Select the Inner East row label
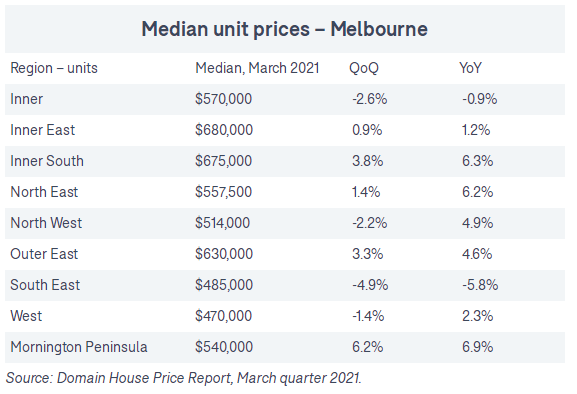 point(42,130)
